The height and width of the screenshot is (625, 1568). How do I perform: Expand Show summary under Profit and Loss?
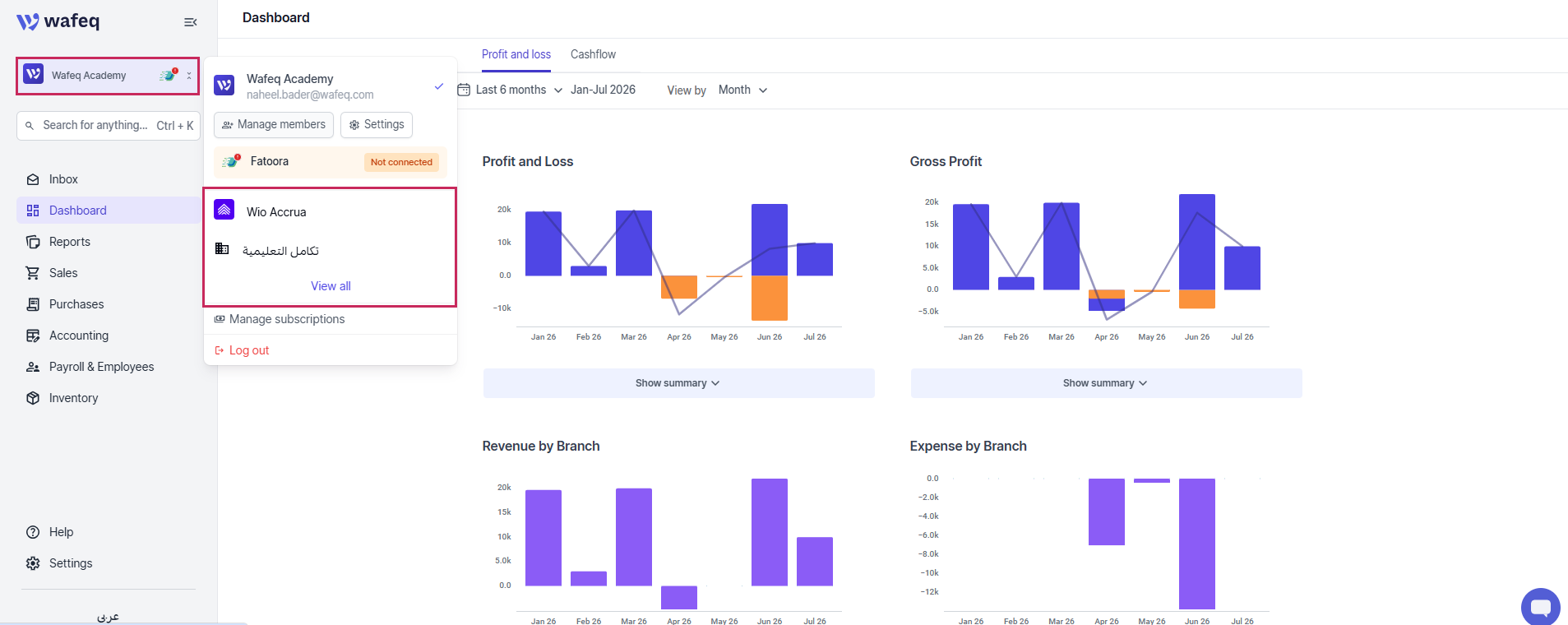click(678, 383)
